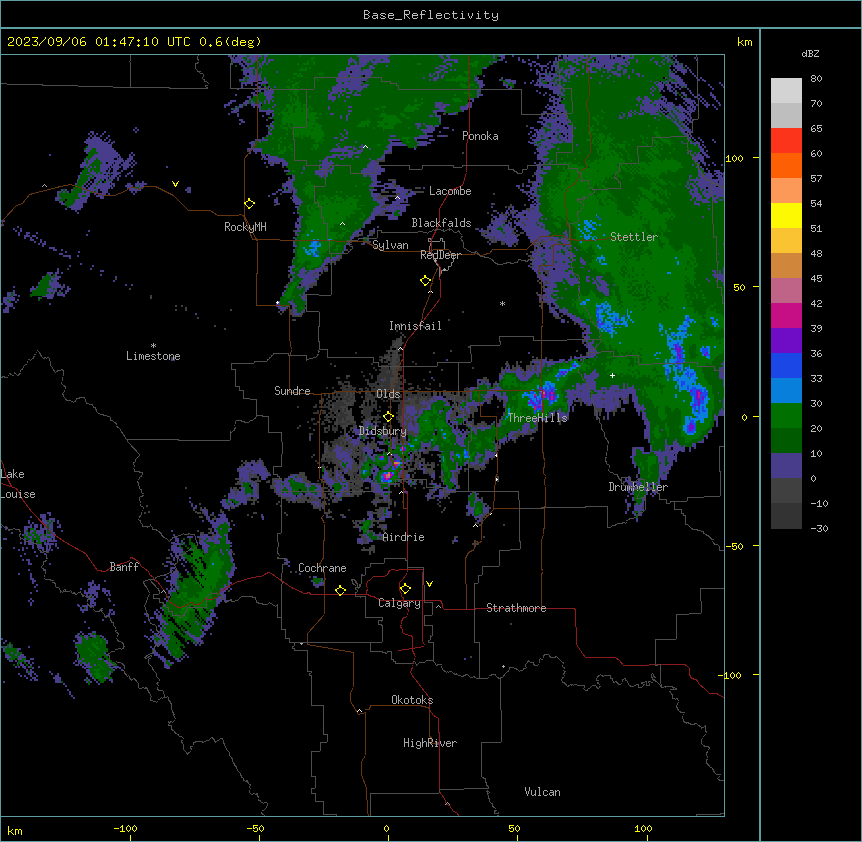The height and width of the screenshot is (842, 862).
Task: Click the Strathmore label
Action: (x=516, y=608)
